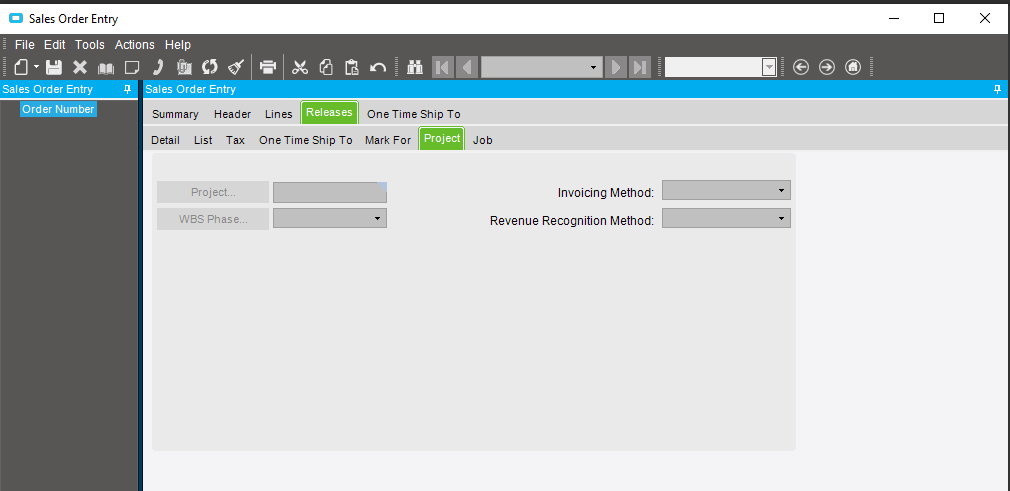Click the Back arrow circle icon
Screen dimensions: 1010x491
tap(801, 67)
